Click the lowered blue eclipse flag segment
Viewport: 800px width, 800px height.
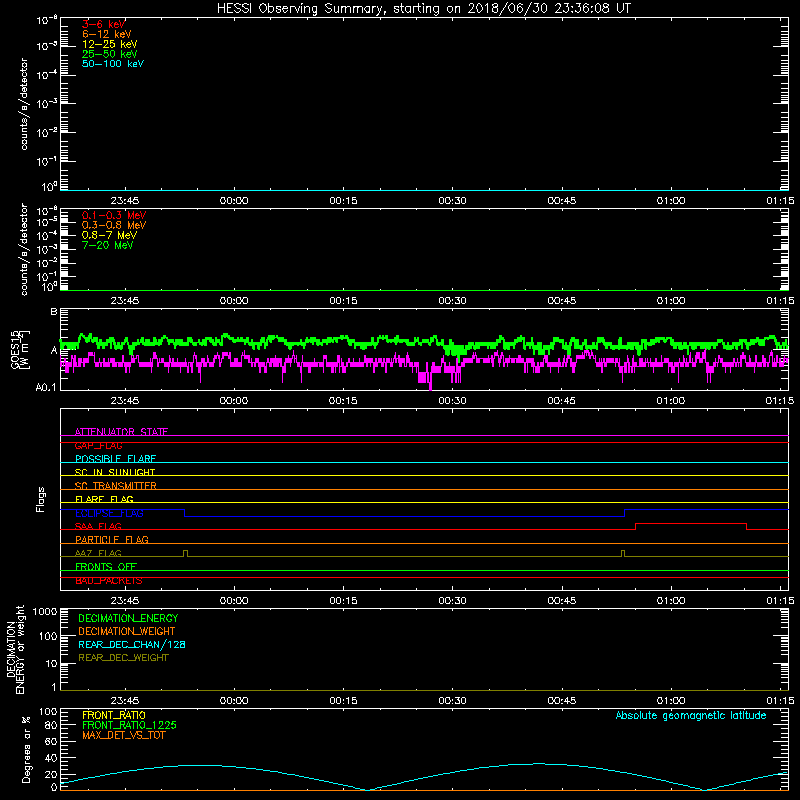click(404, 516)
